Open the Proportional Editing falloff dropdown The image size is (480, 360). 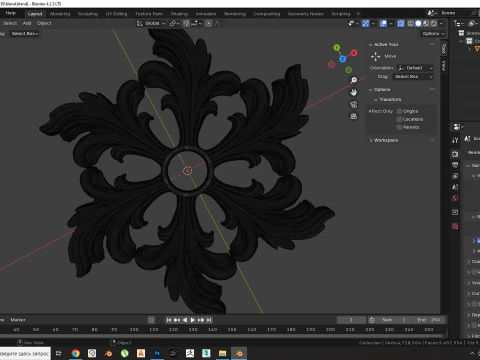point(218,23)
